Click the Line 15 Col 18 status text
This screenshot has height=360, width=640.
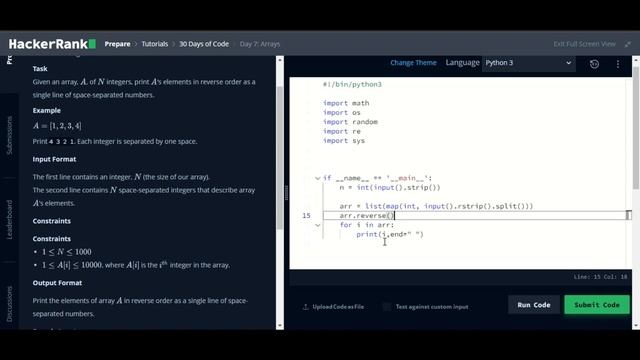[x=600, y=277]
